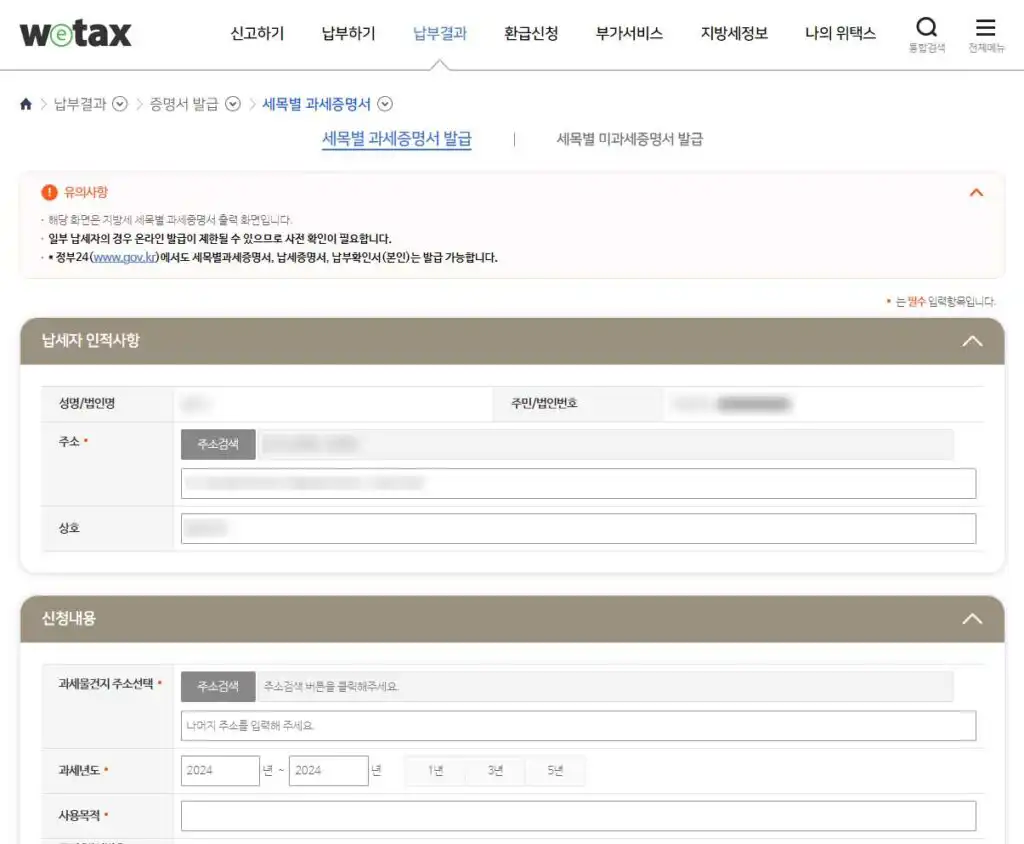This screenshot has height=844, width=1024.
Task: Open the 통합검색 magnifier icon
Action: pyautogui.click(x=926, y=27)
